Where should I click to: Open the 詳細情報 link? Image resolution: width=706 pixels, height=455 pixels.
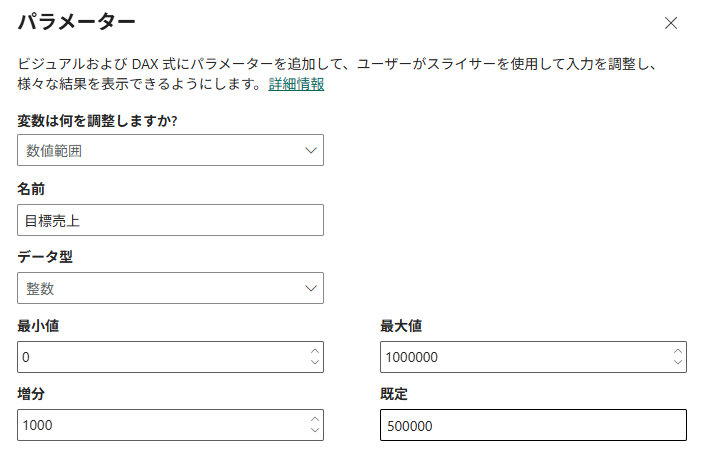pyautogui.click(x=296, y=84)
